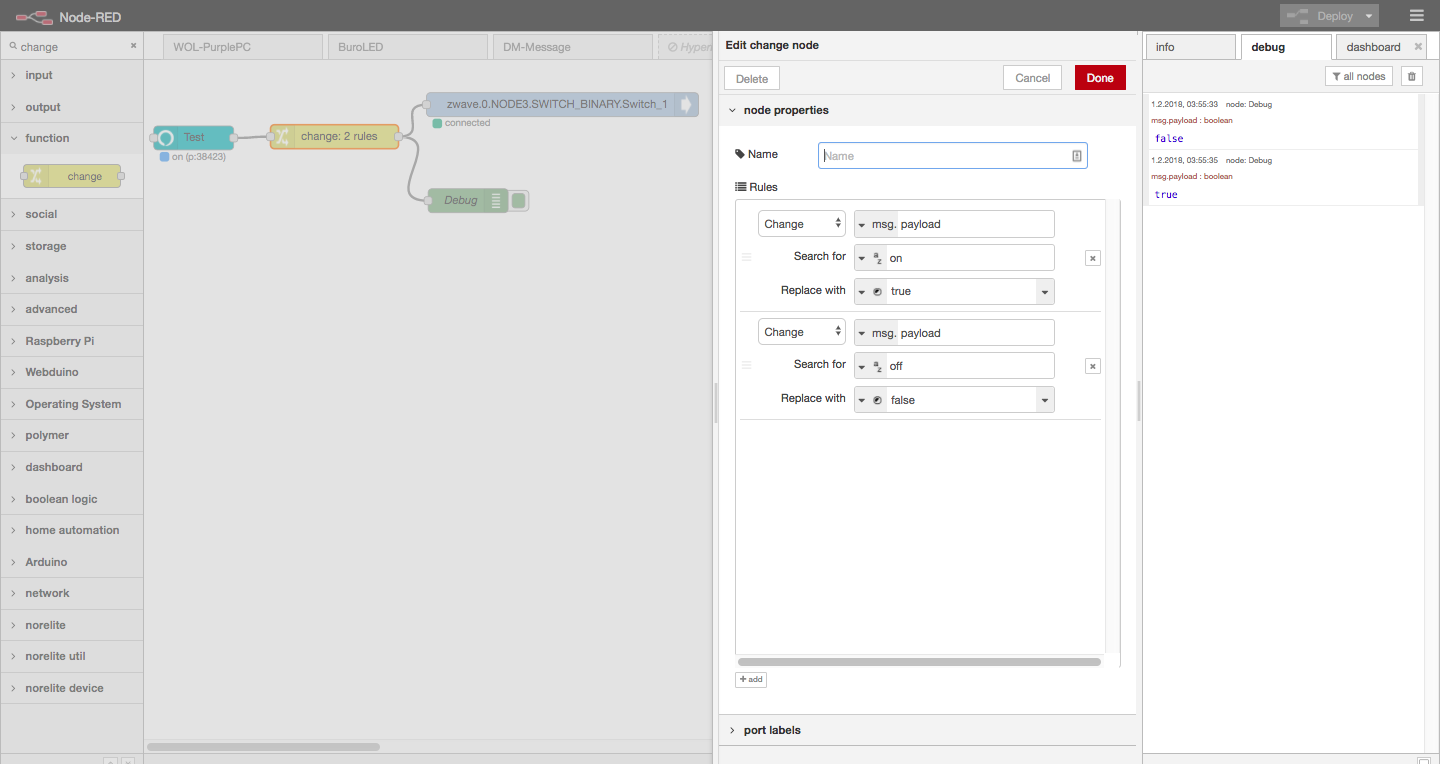Click the palette search input
The width and height of the screenshot is (1440, 764).
[72, 47]
